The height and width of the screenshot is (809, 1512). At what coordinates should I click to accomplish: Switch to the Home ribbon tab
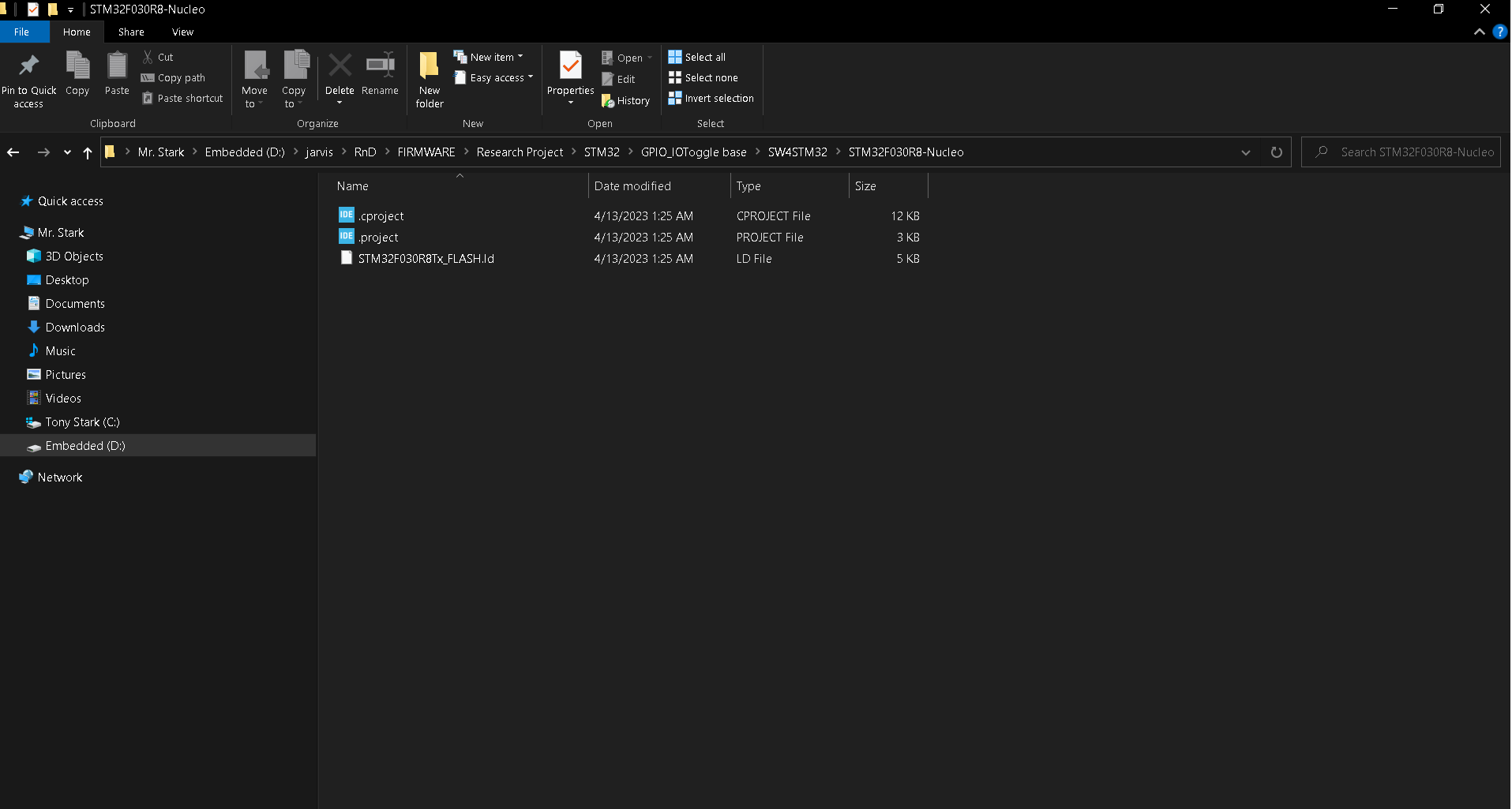tap(77, 32)
